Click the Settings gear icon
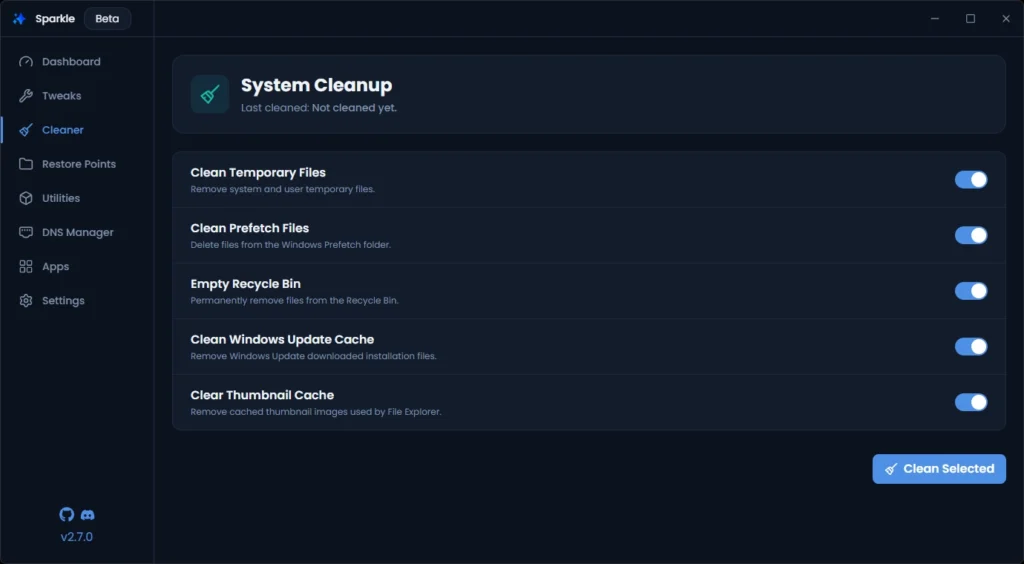1024x564 pixels. 26,301
